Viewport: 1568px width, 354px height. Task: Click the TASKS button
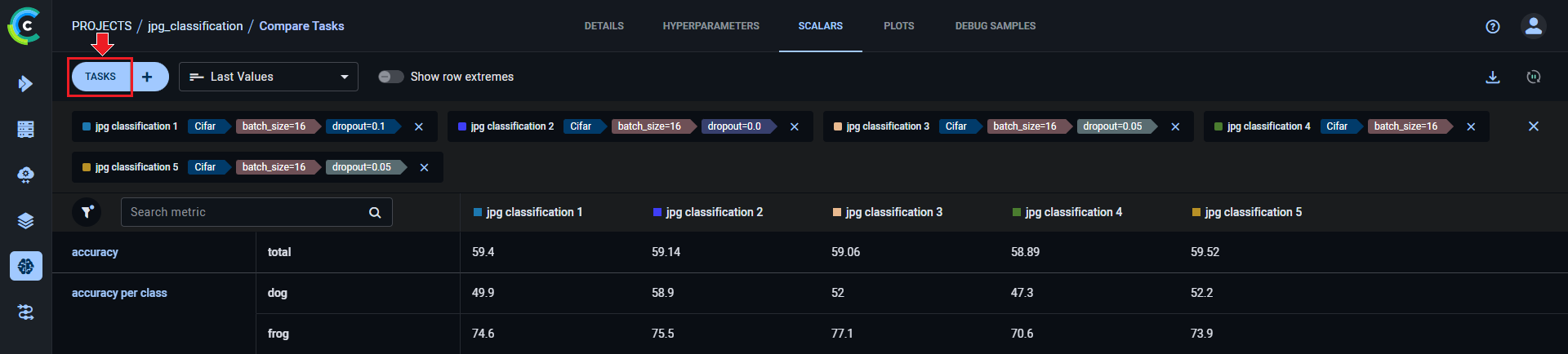(100, 77)
